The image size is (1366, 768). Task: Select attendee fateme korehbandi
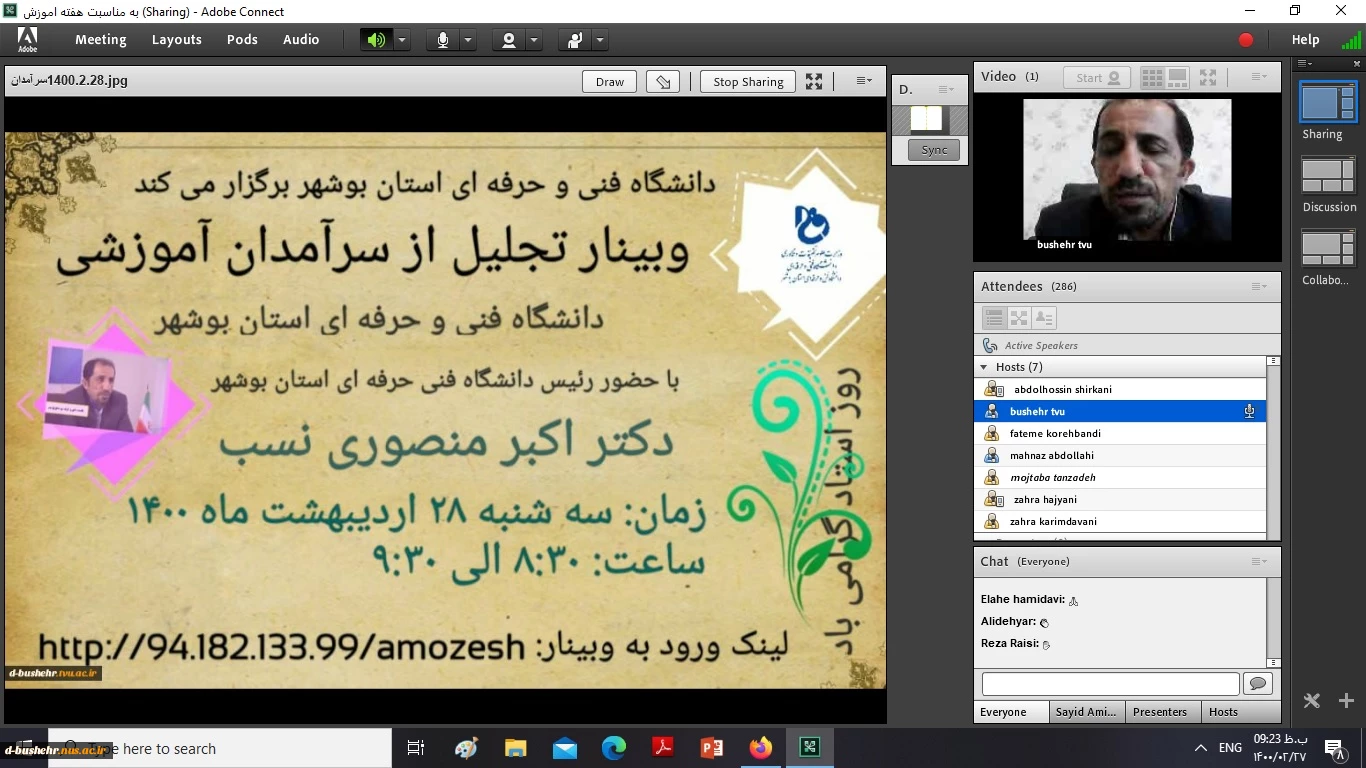(1120, 433)
